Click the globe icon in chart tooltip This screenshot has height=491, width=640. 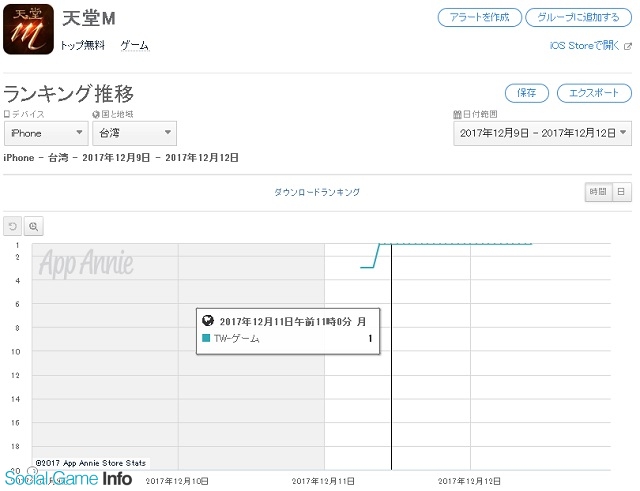click(x=208, y=321)
